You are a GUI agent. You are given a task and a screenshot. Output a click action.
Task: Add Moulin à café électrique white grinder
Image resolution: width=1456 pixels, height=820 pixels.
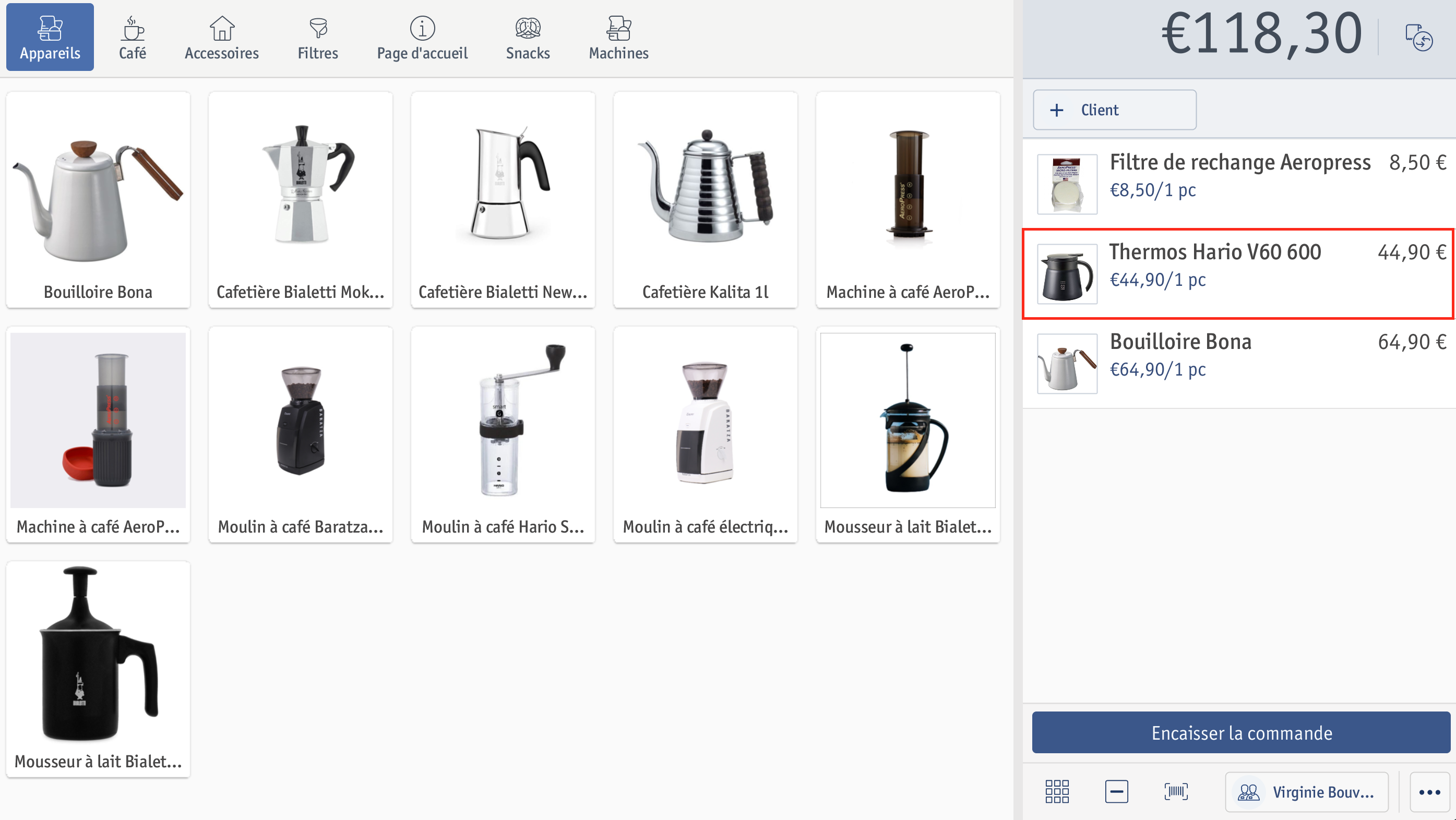706,435
